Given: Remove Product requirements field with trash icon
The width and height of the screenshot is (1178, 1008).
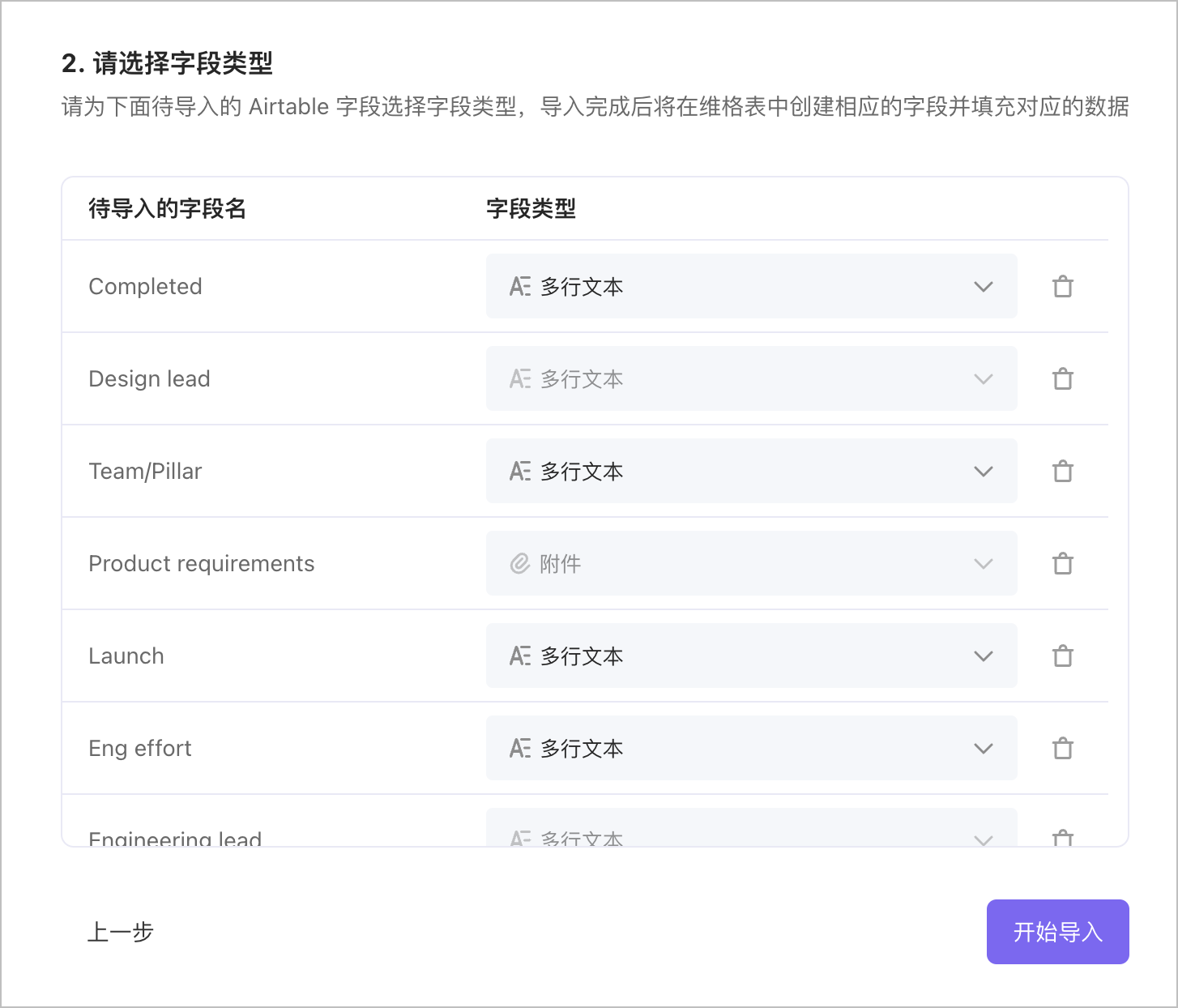Looking at the screenshot, I should coord(1063,563).
